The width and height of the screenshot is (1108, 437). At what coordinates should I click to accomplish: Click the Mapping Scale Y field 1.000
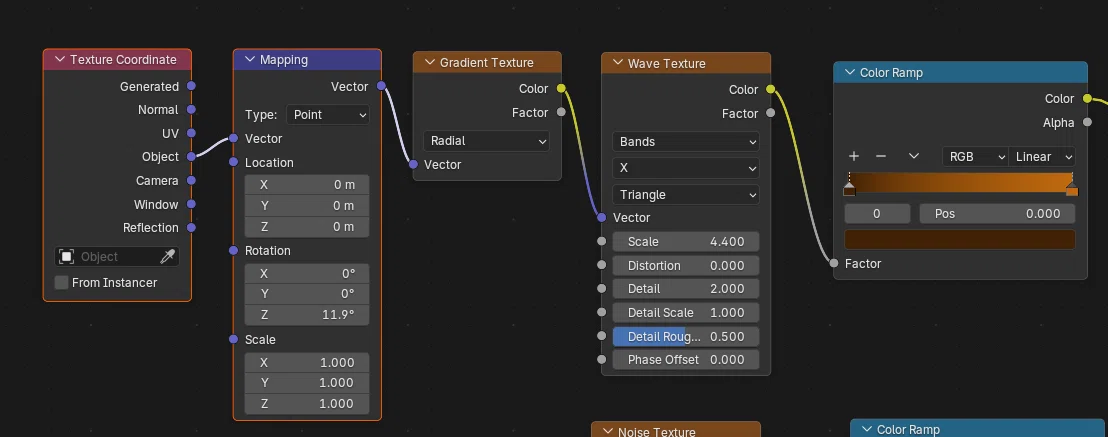coord(307,383)
